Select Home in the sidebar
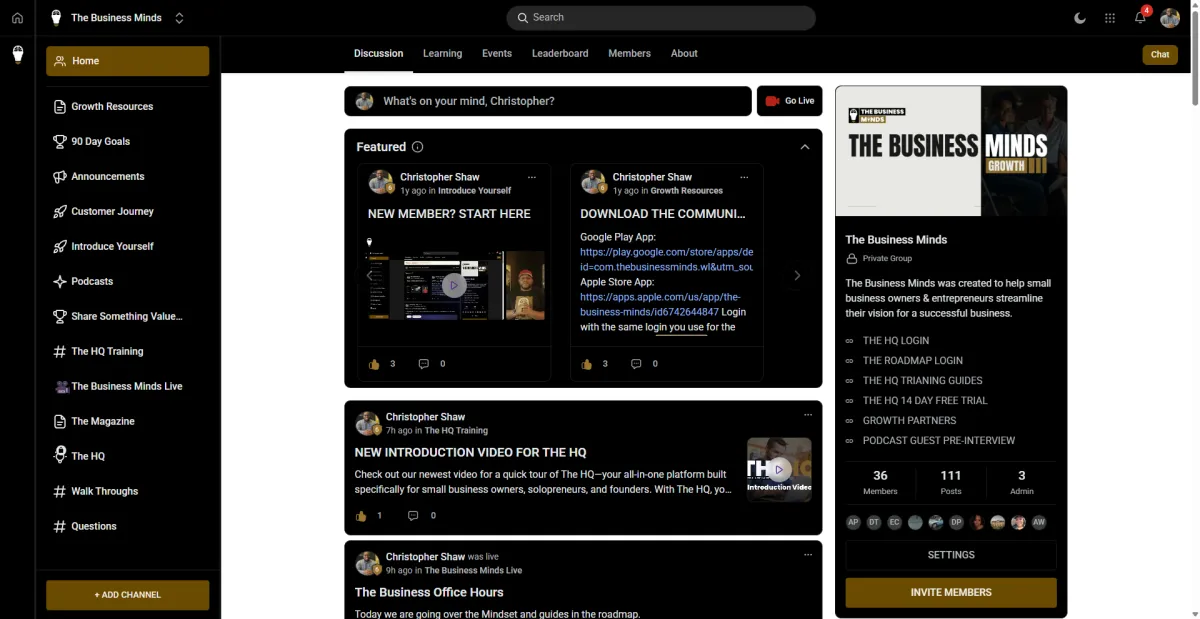This screenshot has height=619, width=1200. (127, 61)
